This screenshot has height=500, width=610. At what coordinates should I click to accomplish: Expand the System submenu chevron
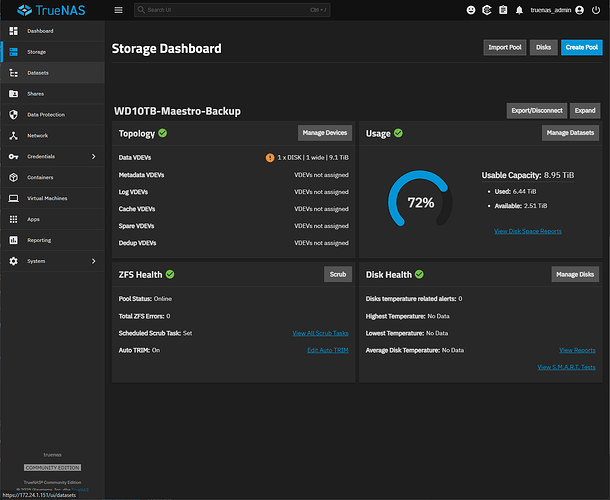(x=93, y=261)
